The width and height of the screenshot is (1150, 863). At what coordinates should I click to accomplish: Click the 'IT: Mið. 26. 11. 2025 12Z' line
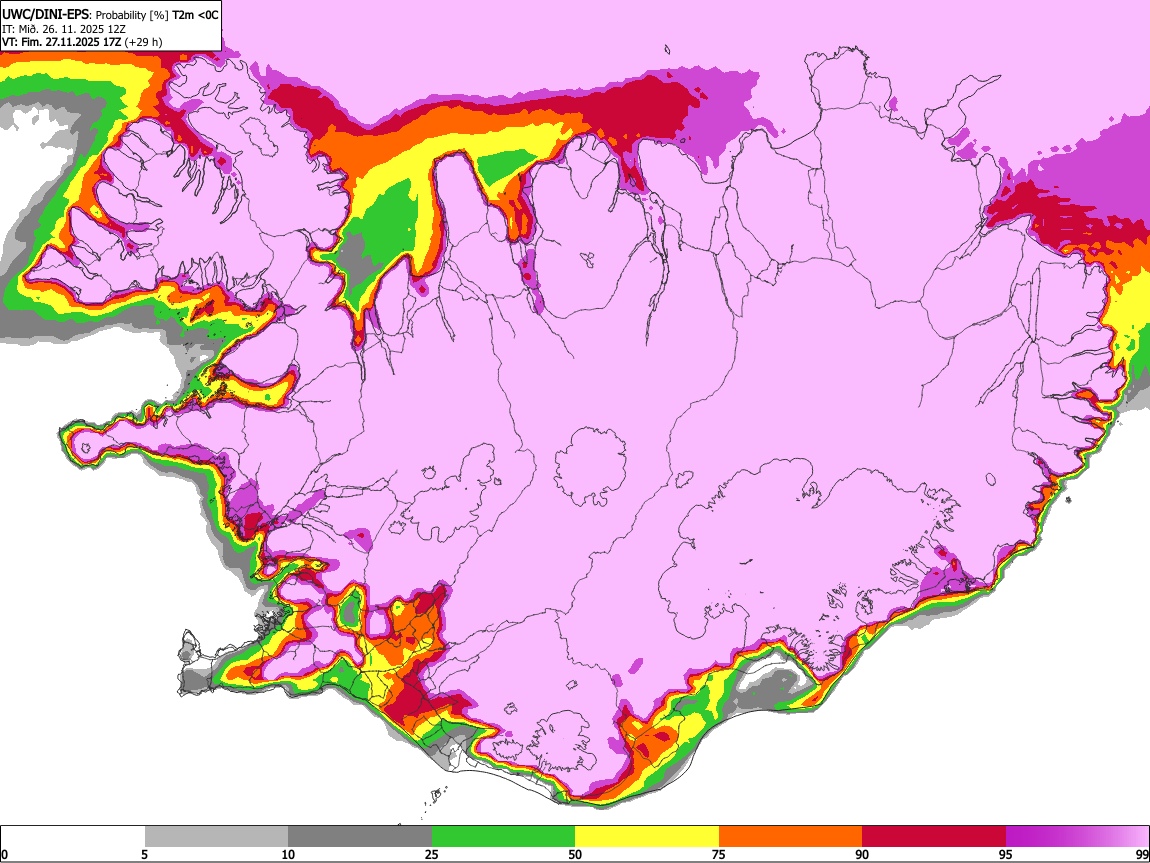[x=64, y=29]
